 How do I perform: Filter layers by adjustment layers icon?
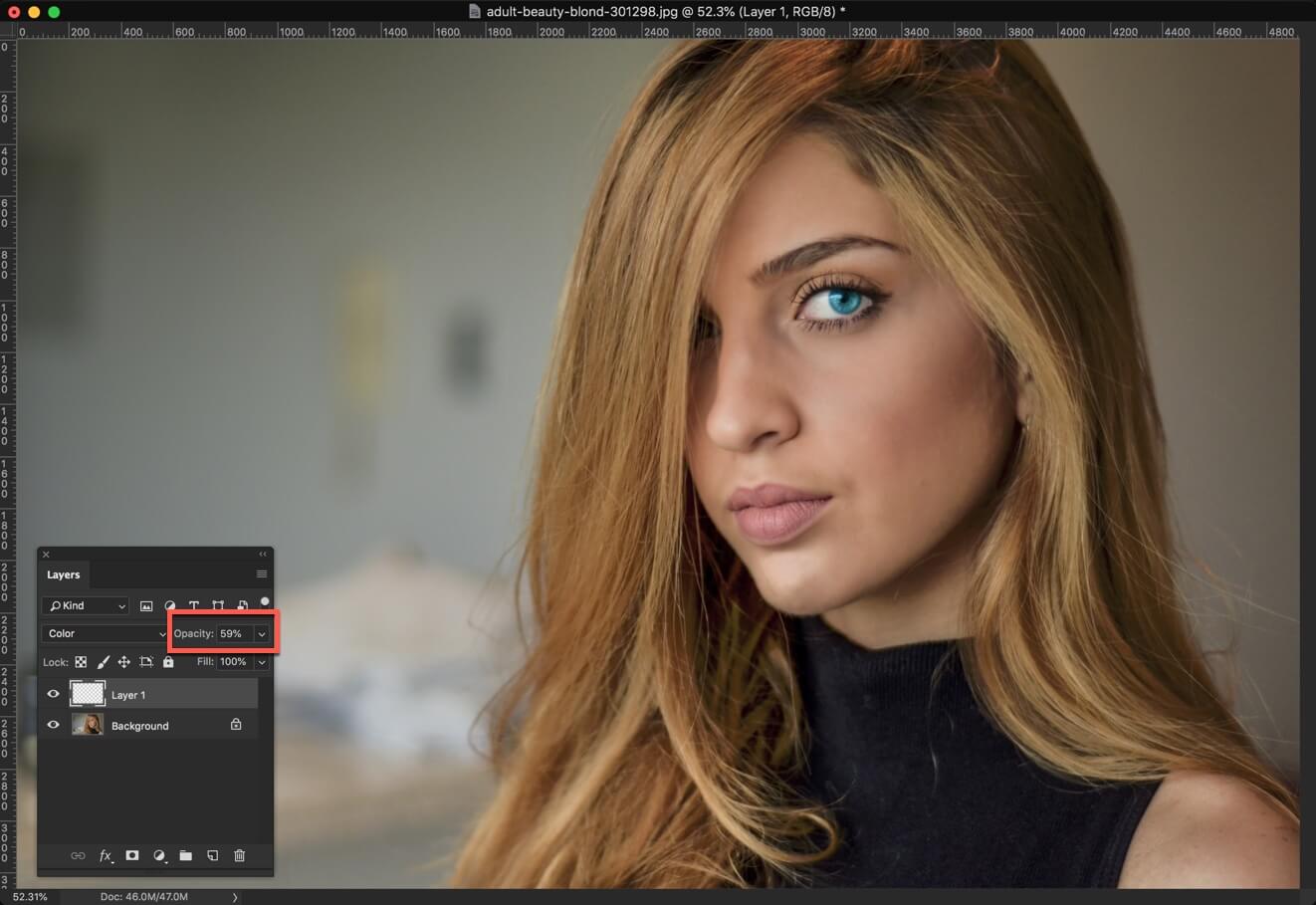[170, 605]
